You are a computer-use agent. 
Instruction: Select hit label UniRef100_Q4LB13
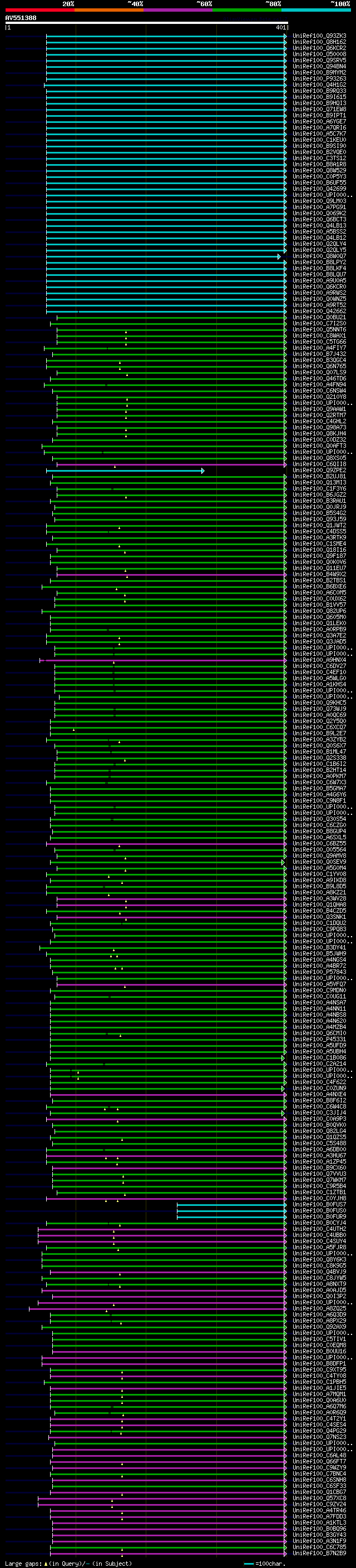pyautogui.click(x=319, y=226)
